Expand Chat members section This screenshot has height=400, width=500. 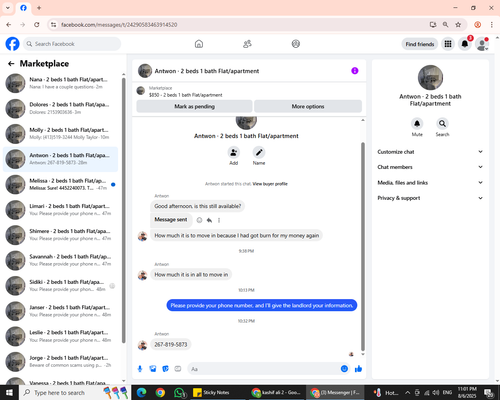click(430, 167)
